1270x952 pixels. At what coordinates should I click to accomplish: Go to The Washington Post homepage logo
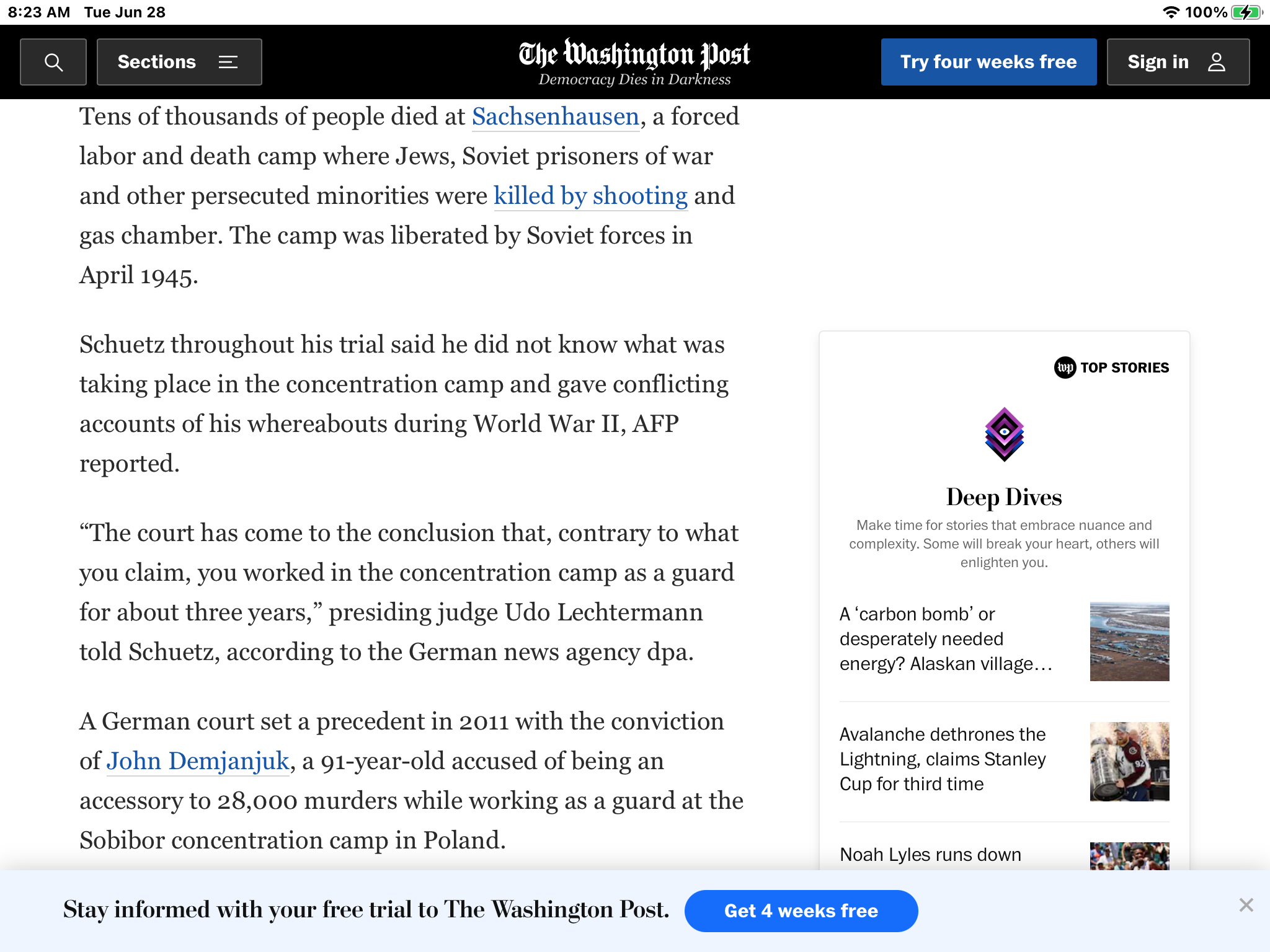[634, 55]
